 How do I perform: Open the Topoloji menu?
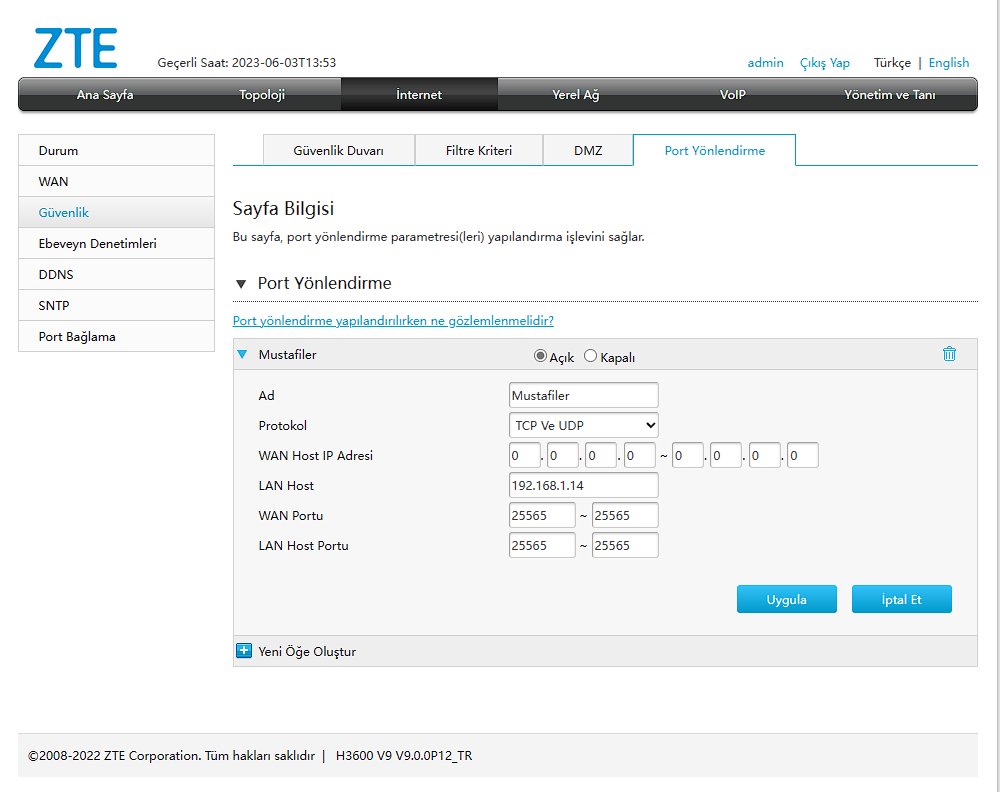point(262,94)
